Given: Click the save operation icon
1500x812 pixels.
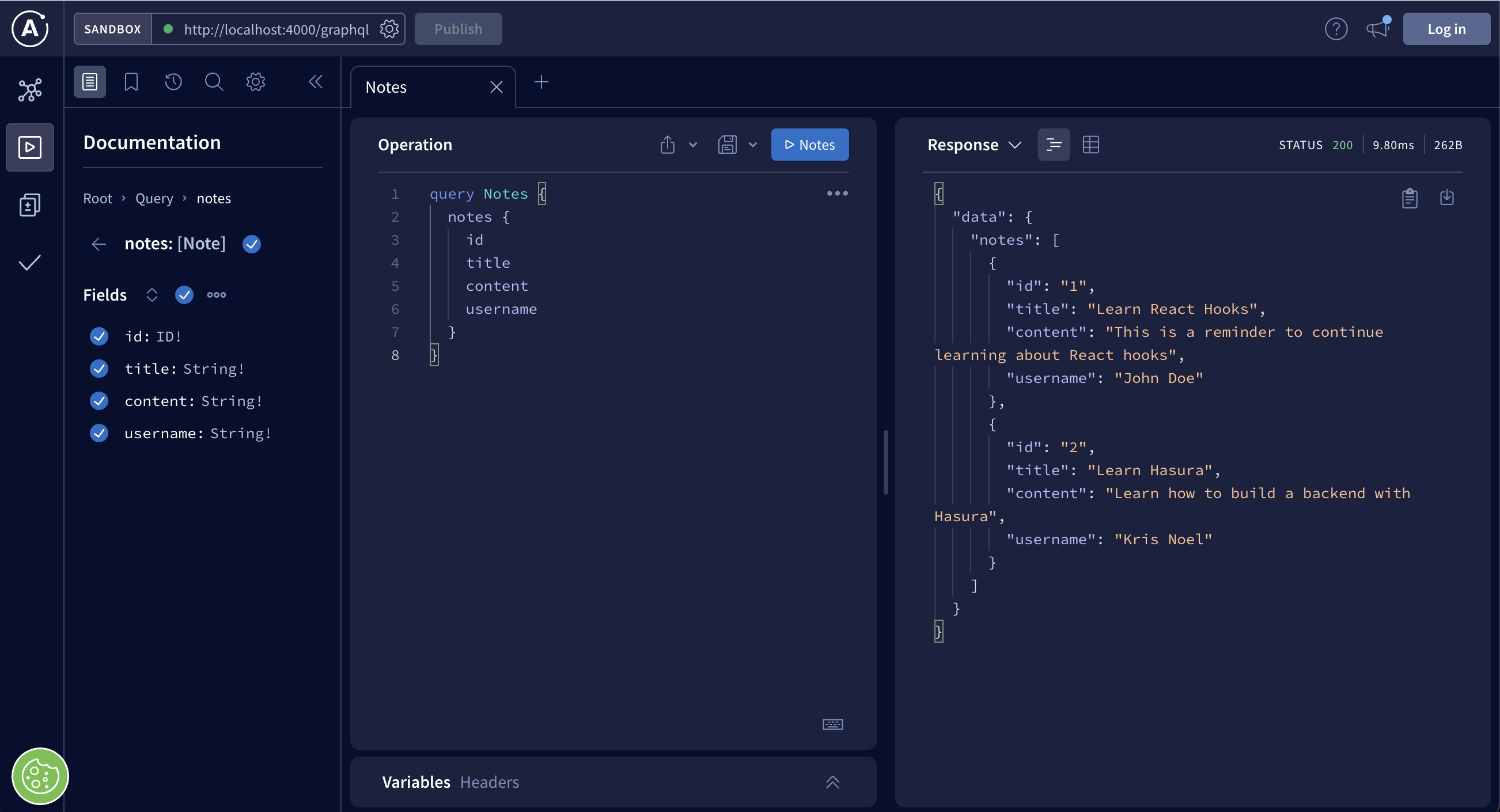Looking at the screenshot, I should (x=728, y=145).
